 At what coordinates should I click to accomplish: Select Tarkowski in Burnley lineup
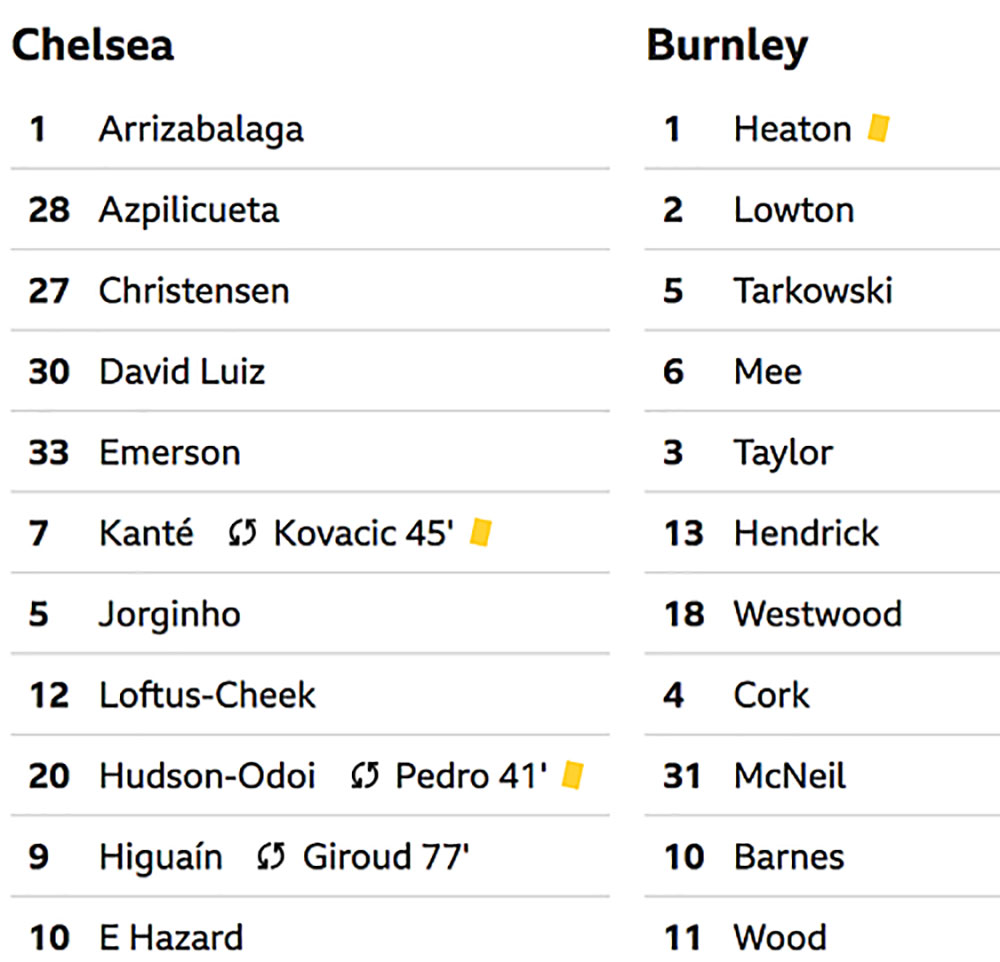[x=813, y=290]
